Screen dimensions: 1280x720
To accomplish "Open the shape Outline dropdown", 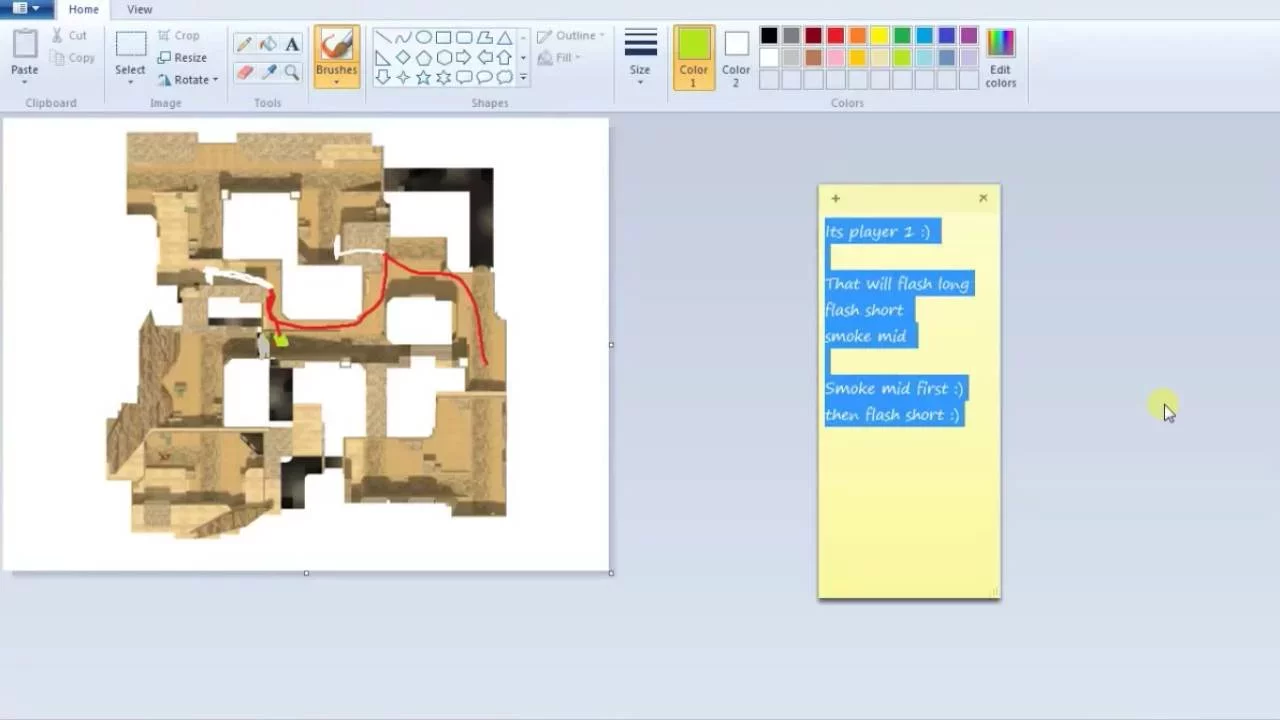I will point(571,36).
